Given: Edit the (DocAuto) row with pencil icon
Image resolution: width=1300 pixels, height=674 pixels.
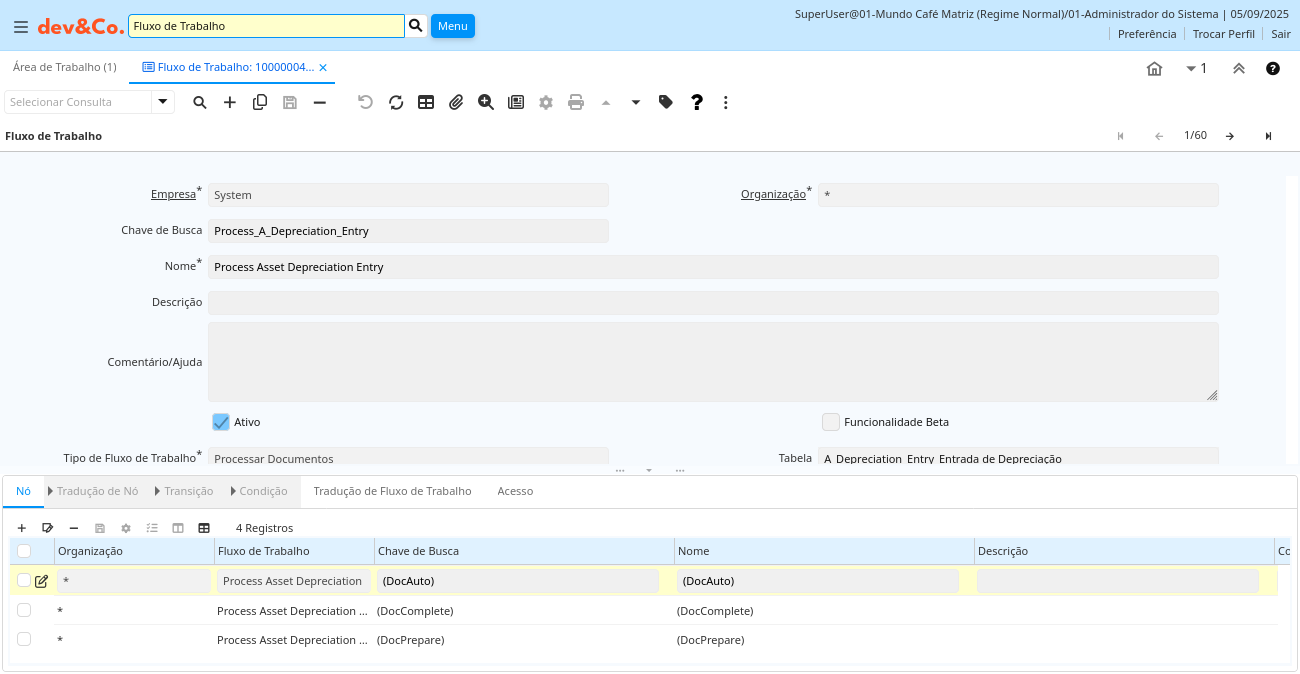Looking at the screenshot, I should pyautogui.click(x=41, y=581).
